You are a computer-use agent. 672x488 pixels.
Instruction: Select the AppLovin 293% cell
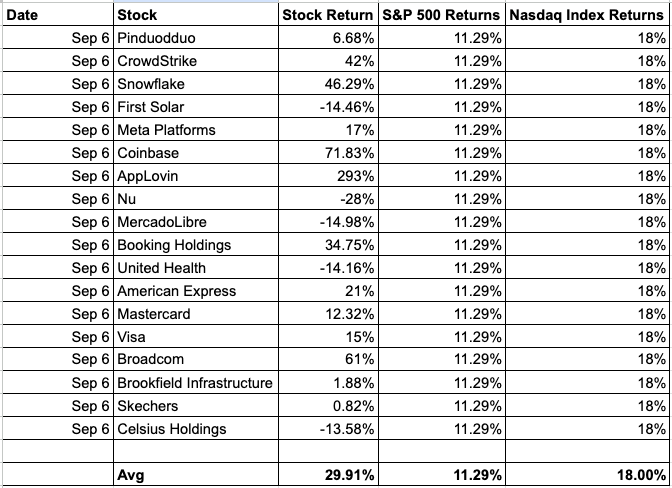tap(328, 176)
